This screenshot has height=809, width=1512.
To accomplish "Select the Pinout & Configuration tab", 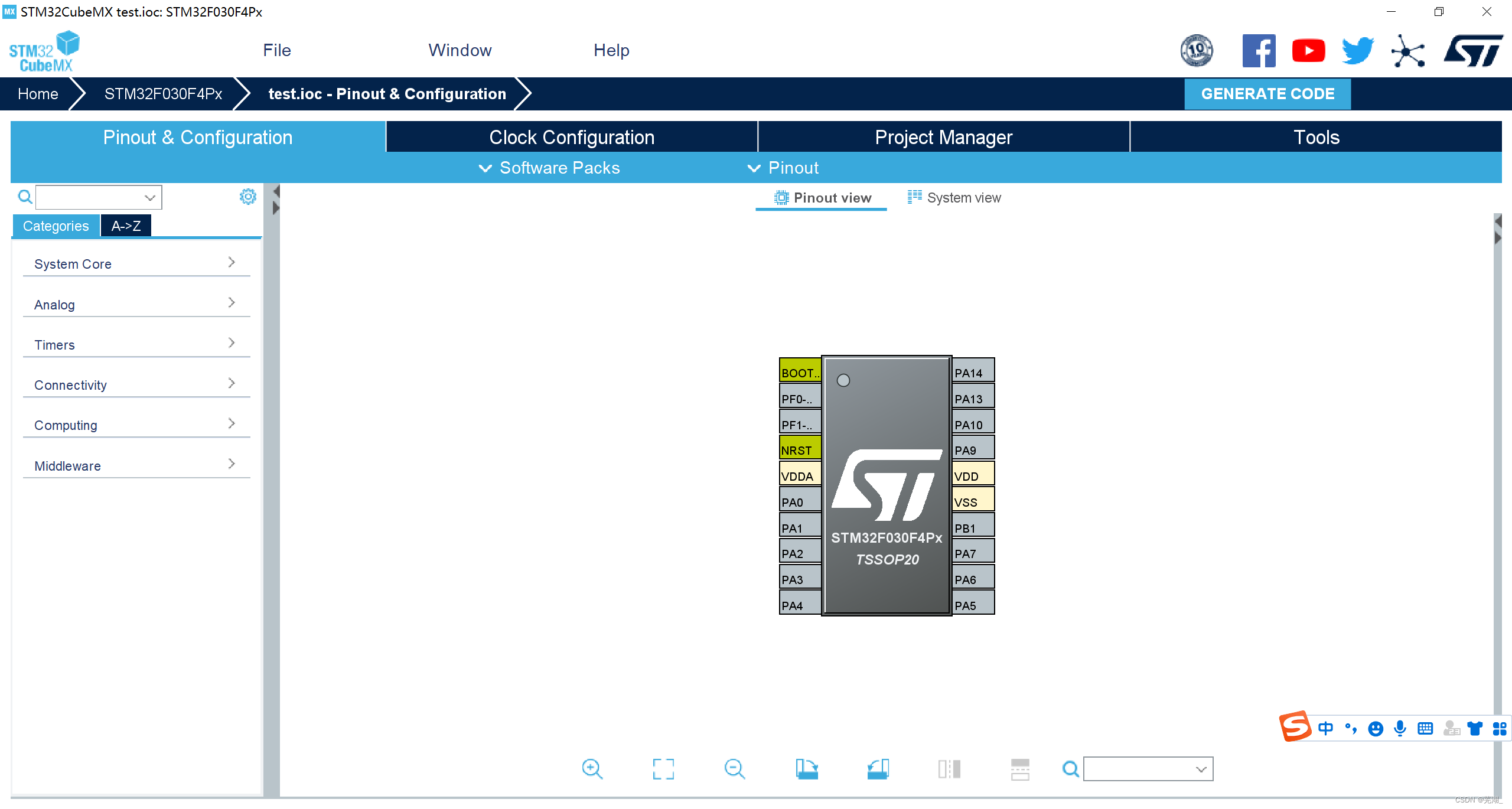I will click(198, 137).
